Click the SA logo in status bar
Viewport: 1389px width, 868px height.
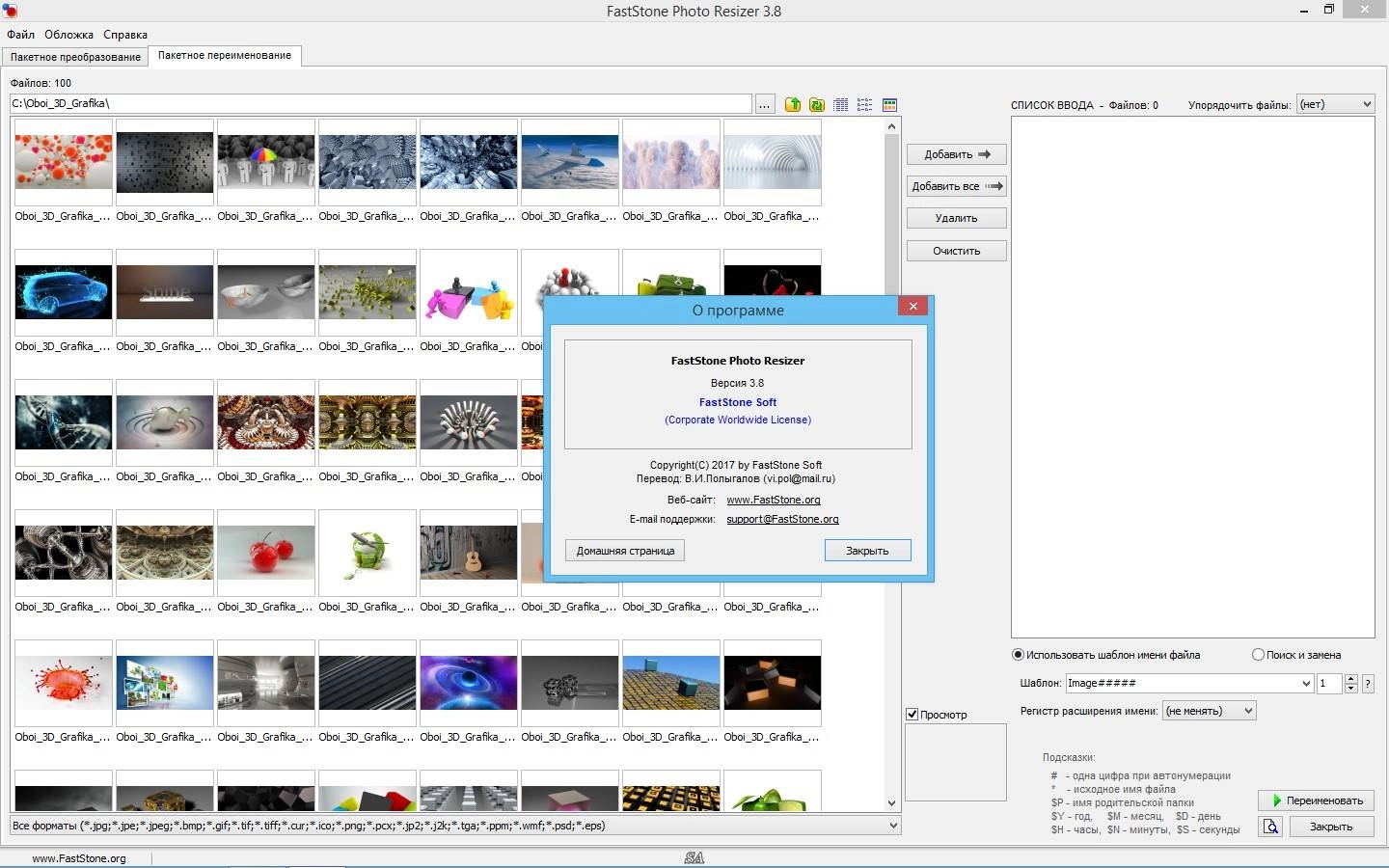tap(694, 857)
